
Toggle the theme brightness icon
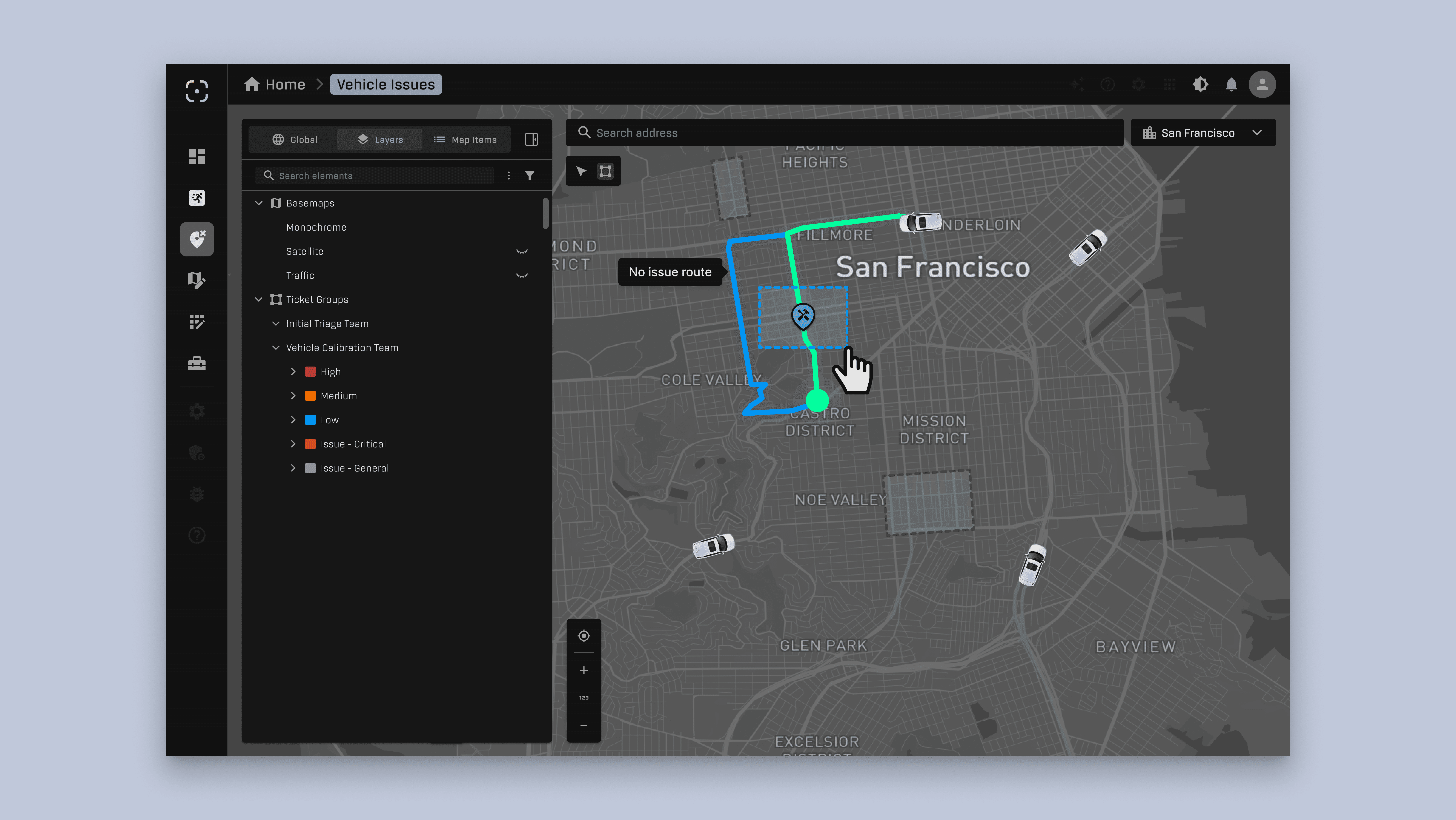point(1201,84)
